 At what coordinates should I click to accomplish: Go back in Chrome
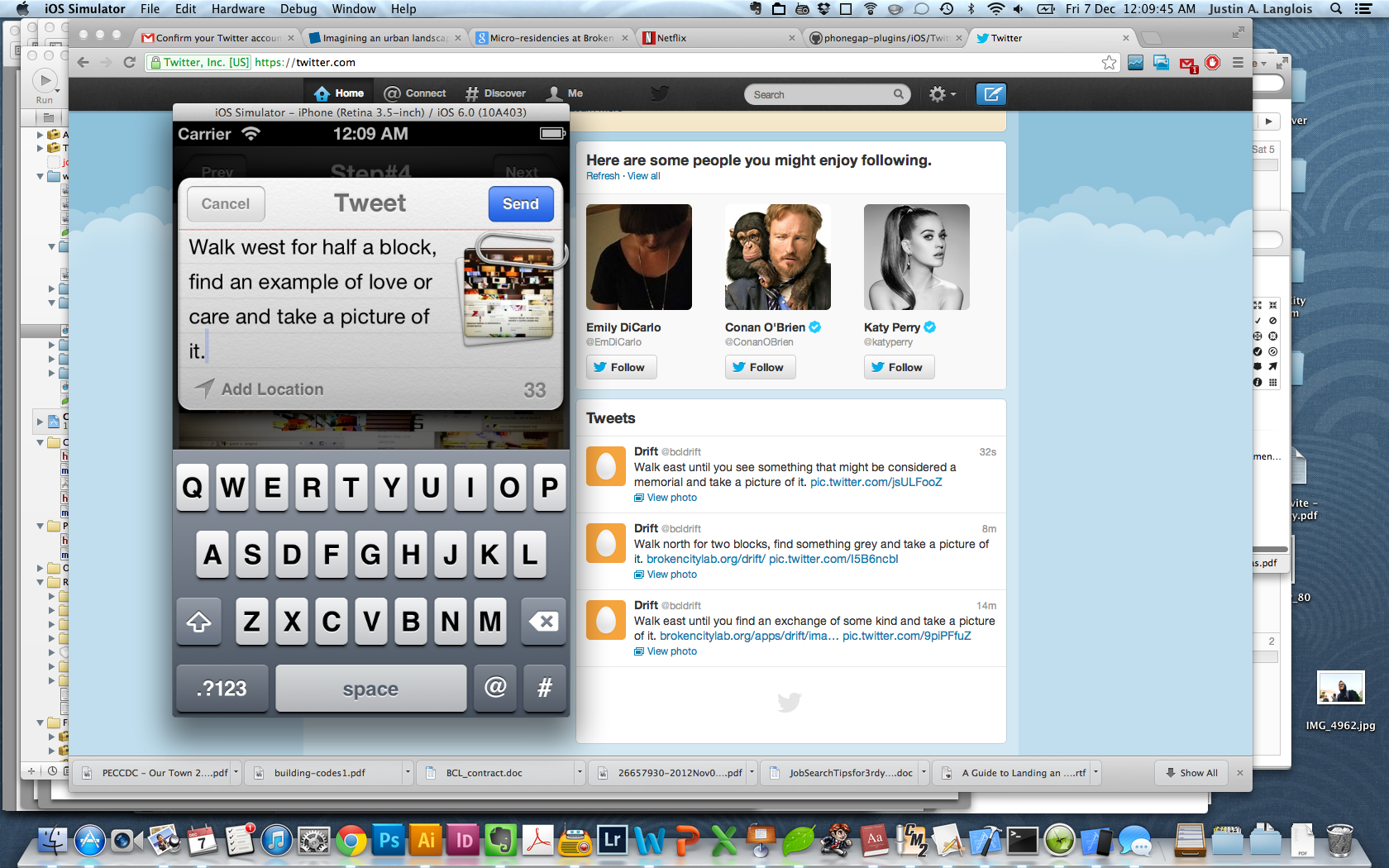(83, 62)
